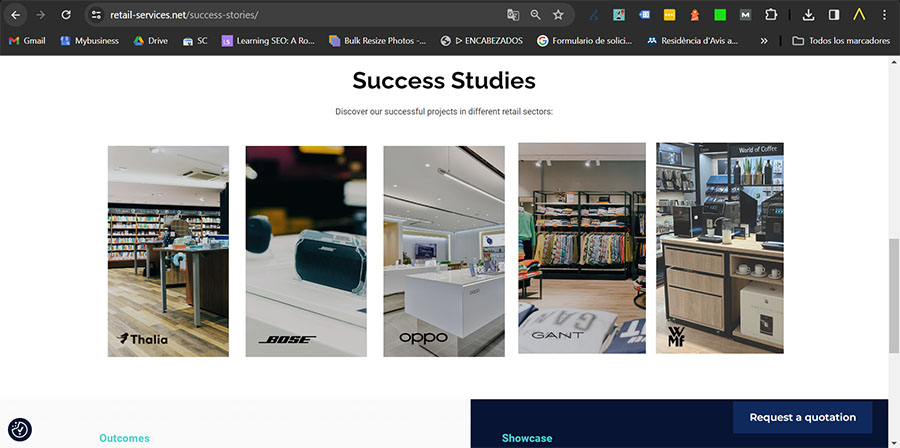Click the green square extension icon
This screenshot has height=448, width=900.
pyautogui.click(x=720, y=15)
